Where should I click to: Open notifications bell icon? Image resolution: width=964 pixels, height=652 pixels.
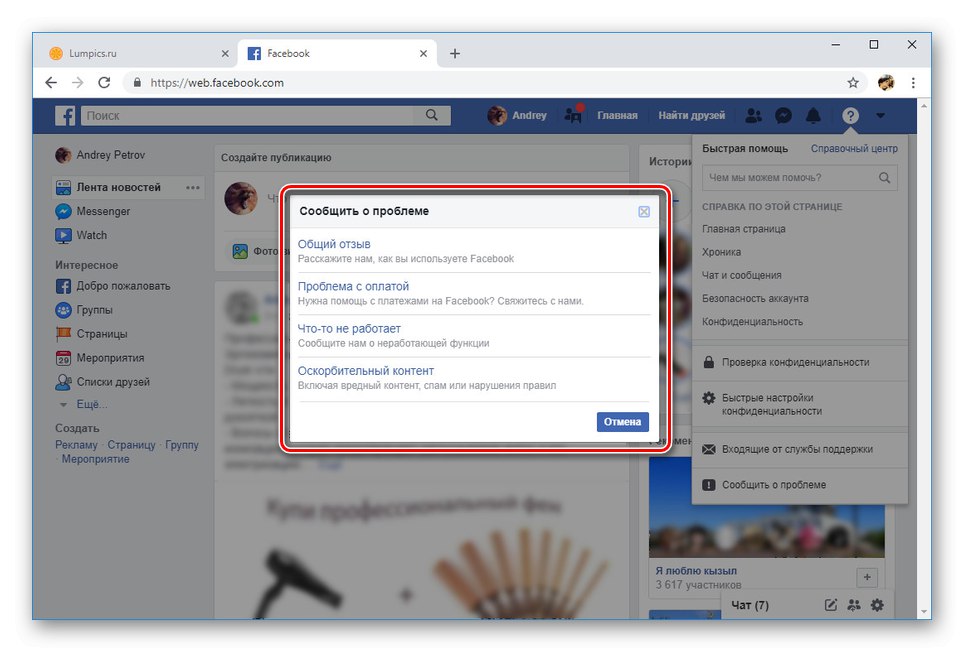[x=813, y=116]
